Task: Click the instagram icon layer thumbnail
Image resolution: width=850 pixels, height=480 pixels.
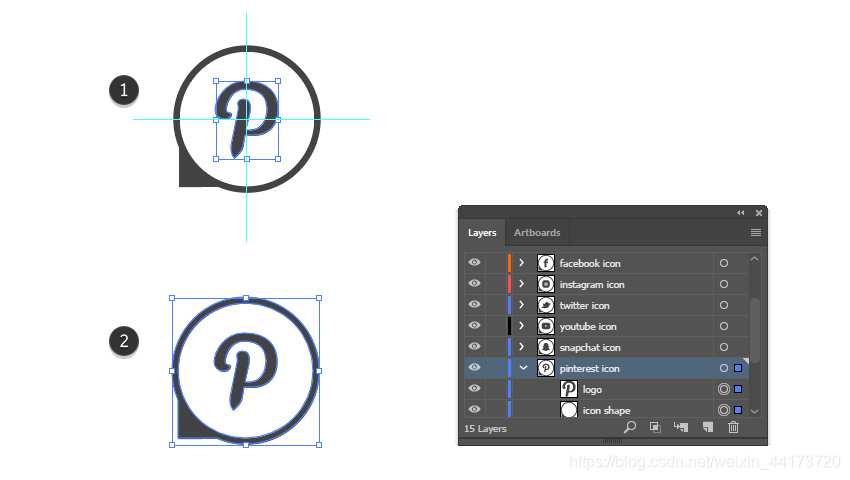Action: click(x=546, y=284)
